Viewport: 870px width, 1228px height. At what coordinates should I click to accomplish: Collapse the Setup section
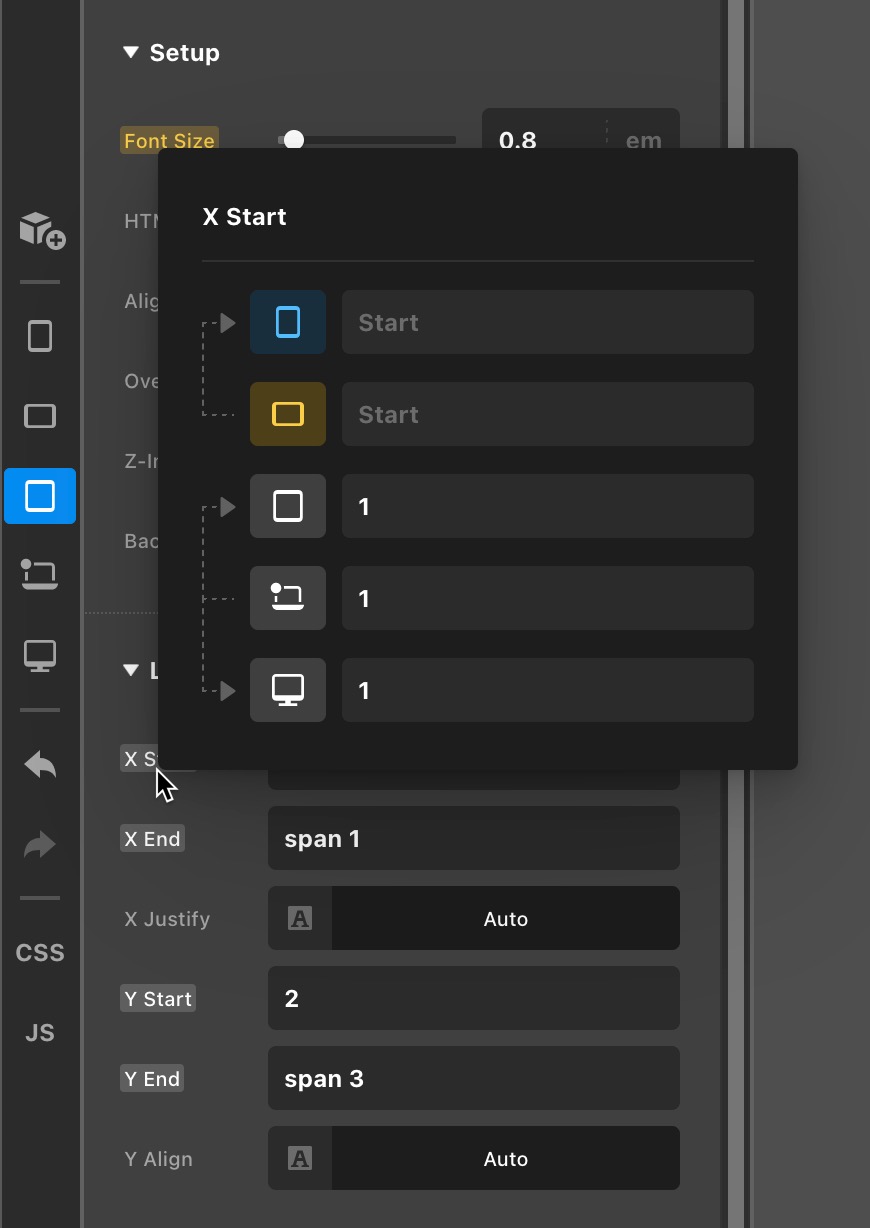click(131, 53)
